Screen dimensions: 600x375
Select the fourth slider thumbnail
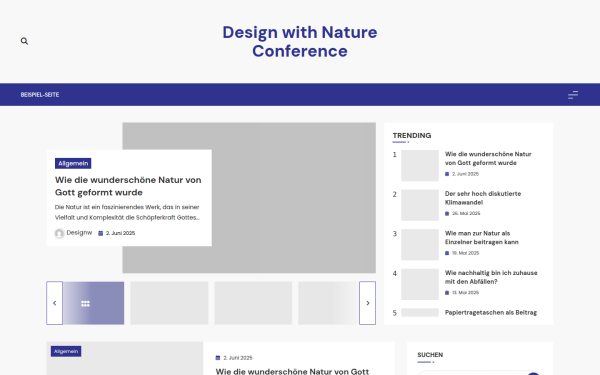point(328,303)
